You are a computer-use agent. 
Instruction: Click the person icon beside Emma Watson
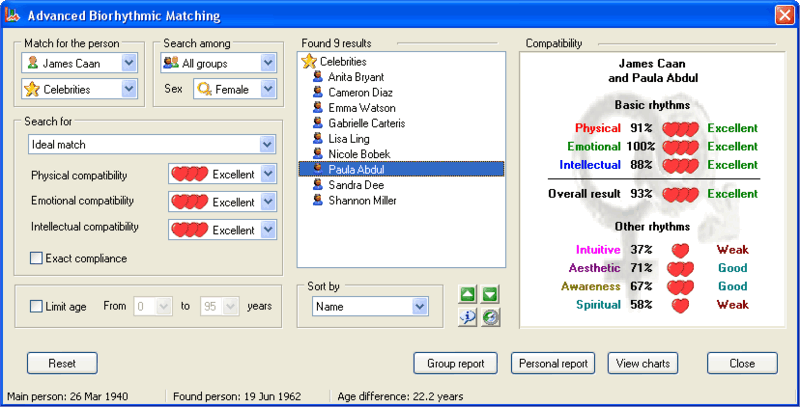tap(318, 108)
